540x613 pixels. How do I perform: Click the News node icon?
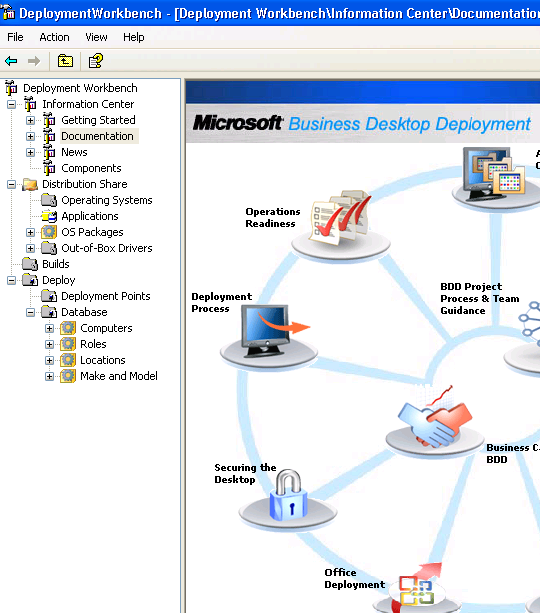point(49,152)
